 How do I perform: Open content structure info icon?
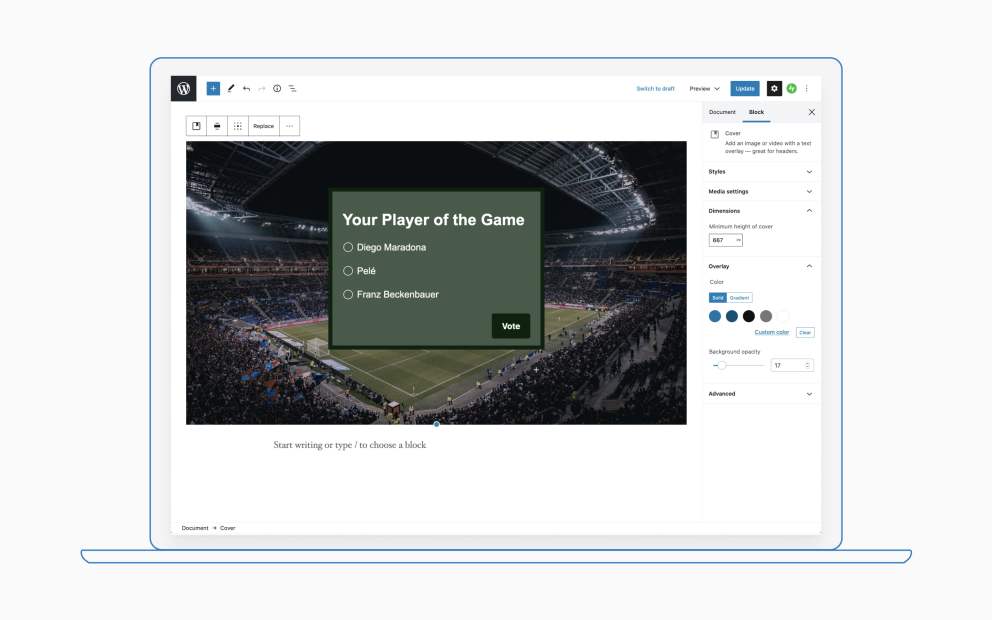click(277, 89)
